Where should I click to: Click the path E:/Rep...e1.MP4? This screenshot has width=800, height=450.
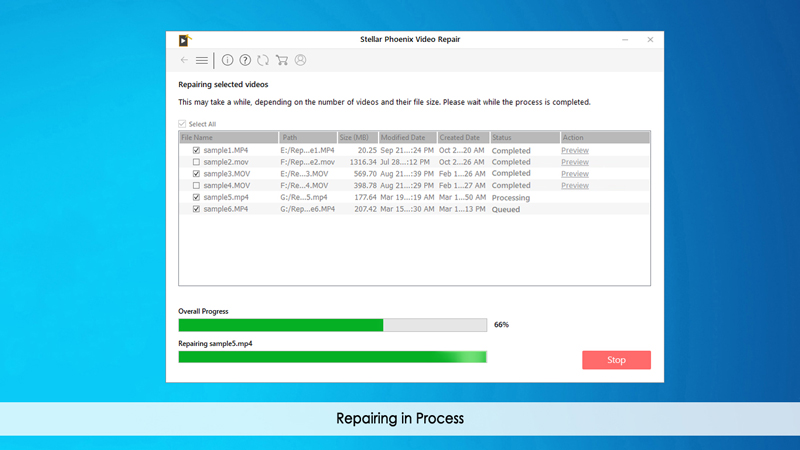point(307,151)
